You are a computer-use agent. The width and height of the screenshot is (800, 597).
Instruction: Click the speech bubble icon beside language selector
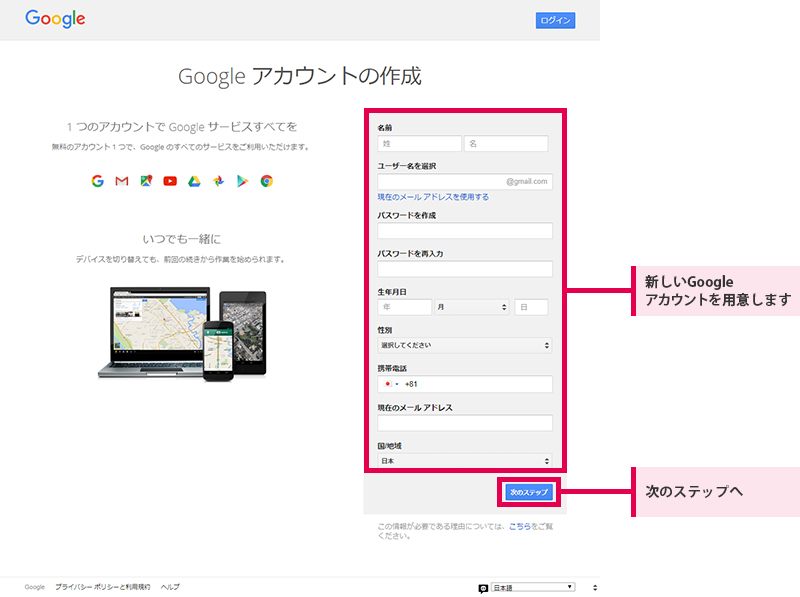coord(483,588)
